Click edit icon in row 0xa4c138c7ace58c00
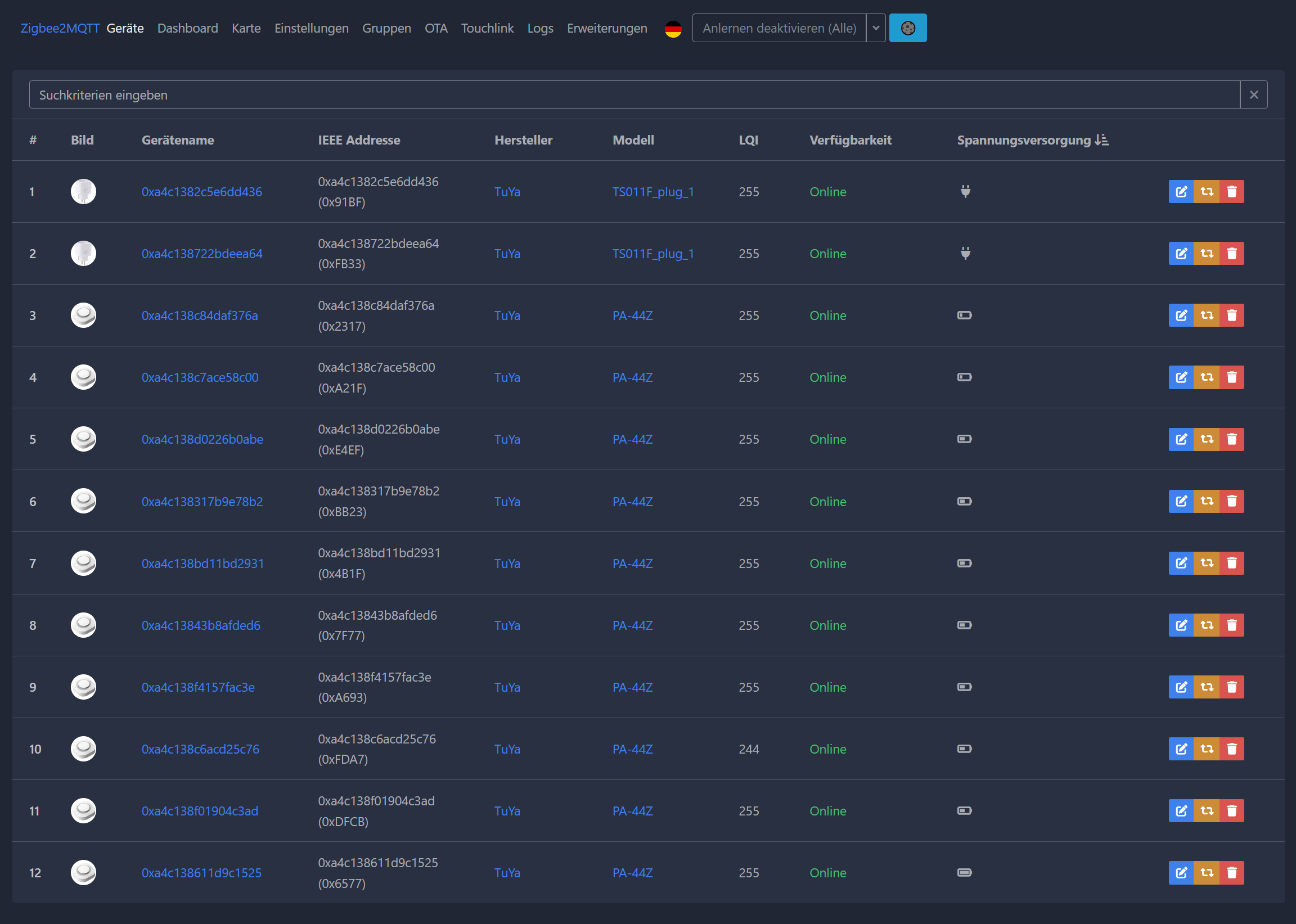The height and width of the screenshot is (924, 1296). [1181, 377]
